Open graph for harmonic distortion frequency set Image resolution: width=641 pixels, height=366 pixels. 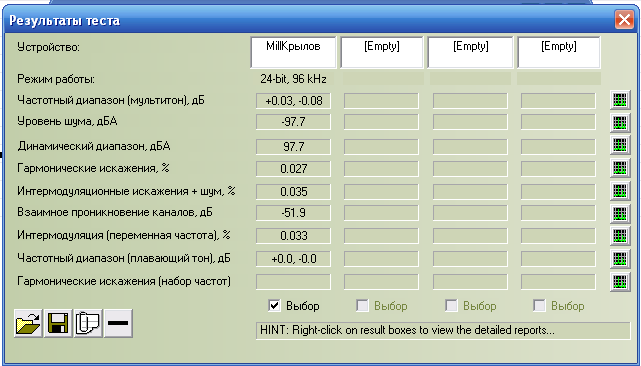coord(620,281)
